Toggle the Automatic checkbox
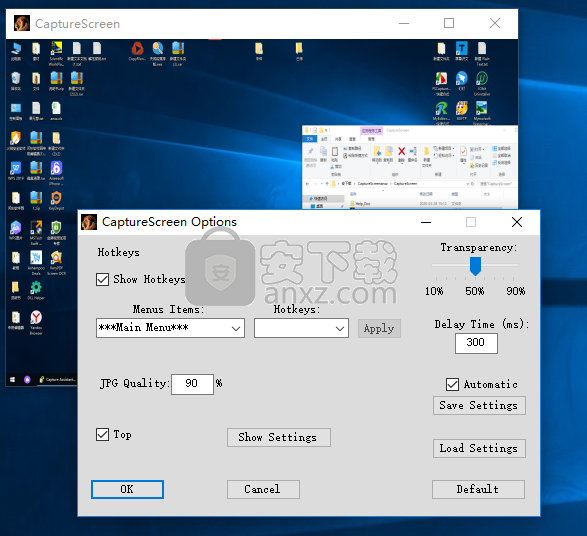 click(x=452, y=384)
